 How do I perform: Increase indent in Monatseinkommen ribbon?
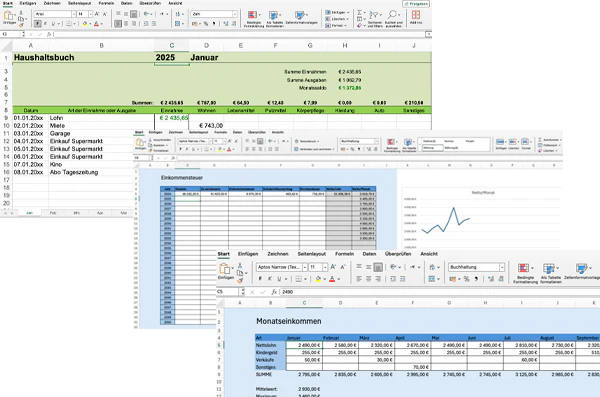pyautogui.click(x=403, y=279)
